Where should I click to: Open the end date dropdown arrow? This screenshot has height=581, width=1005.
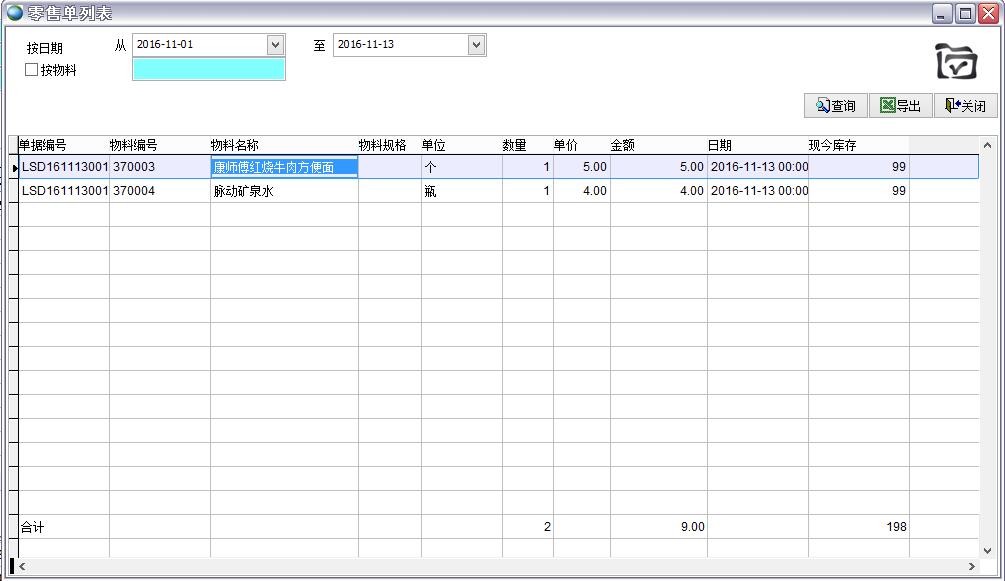click(476, 45)
